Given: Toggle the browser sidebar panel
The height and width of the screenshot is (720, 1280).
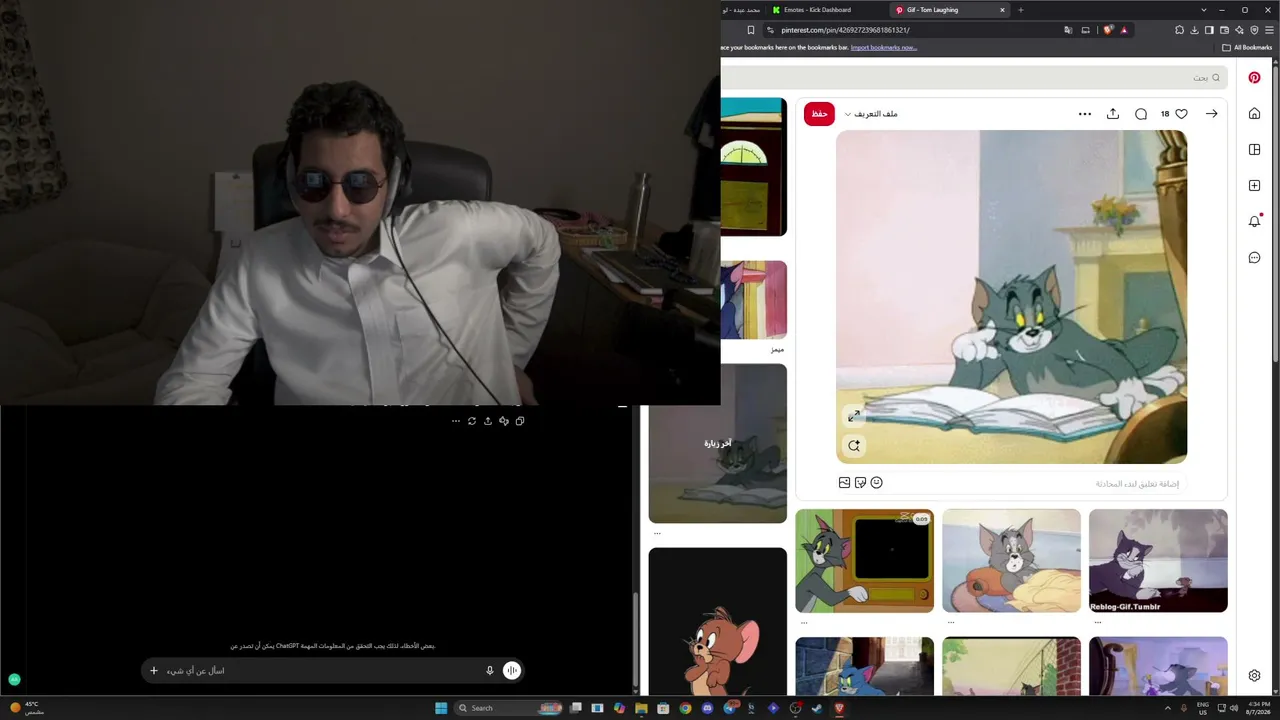Looking at the screenshot, I should click(x=1209, y=30).
